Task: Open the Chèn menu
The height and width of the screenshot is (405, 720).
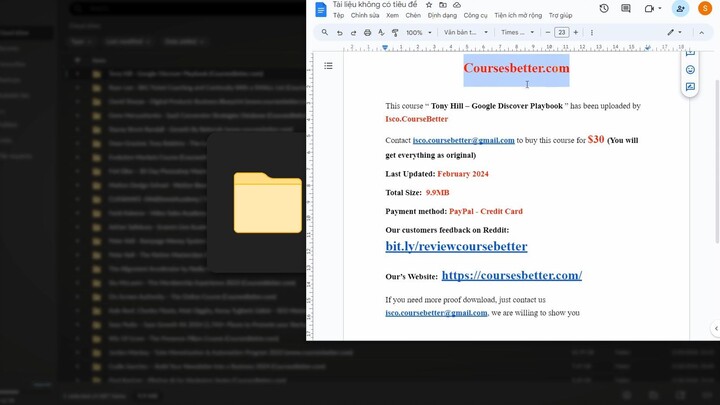Action: (x=413, y=16)
